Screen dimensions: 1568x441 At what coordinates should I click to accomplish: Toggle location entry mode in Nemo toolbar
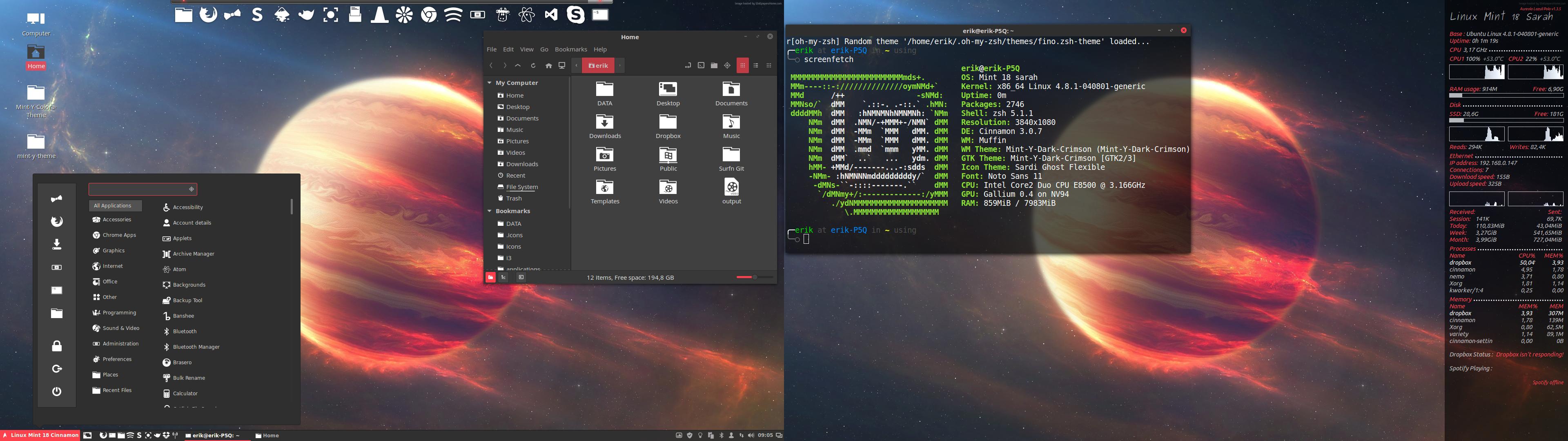tap(688, 66)
